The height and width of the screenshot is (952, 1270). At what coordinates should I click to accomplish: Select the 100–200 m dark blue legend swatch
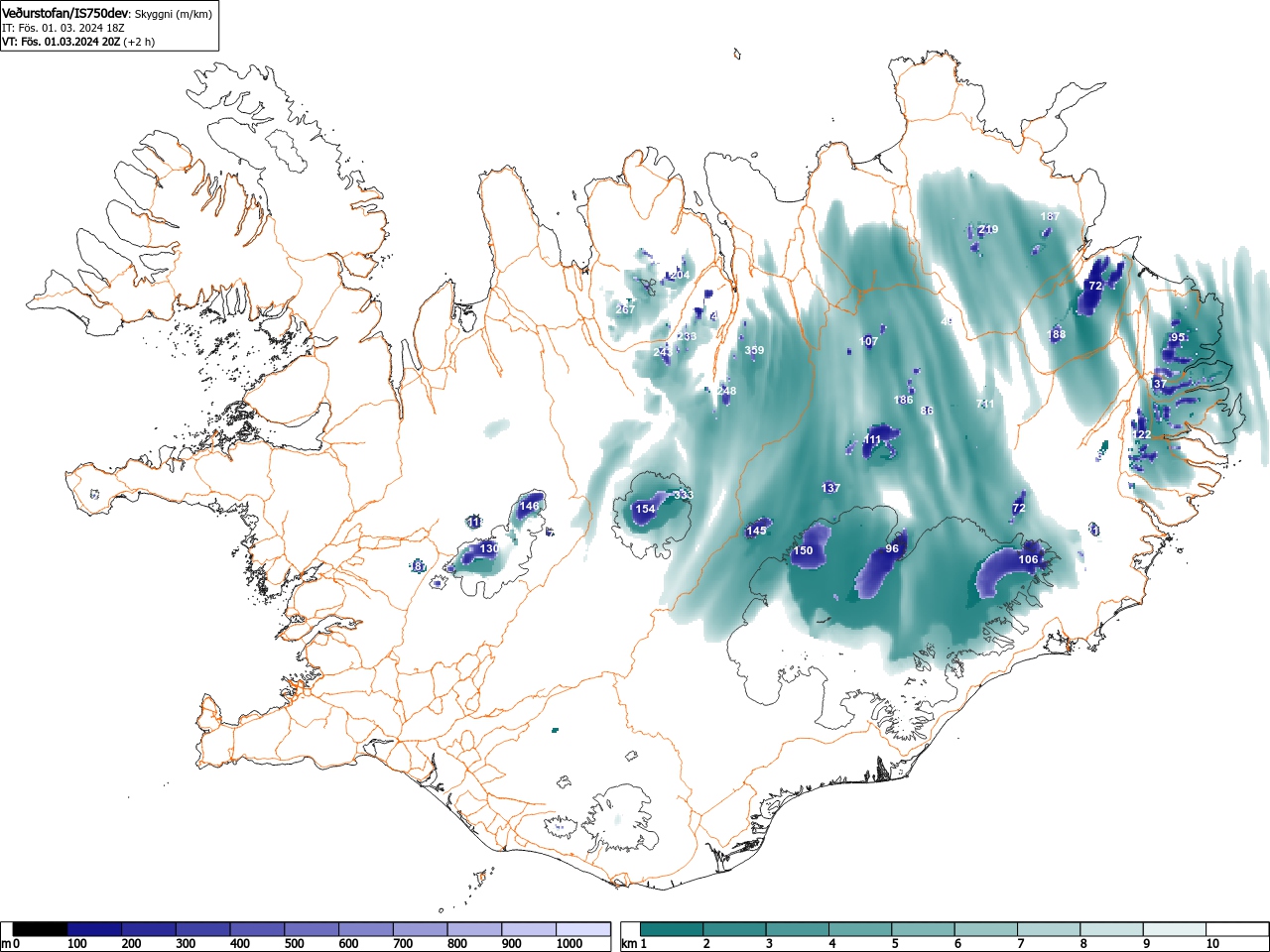(x=94, y=929)
